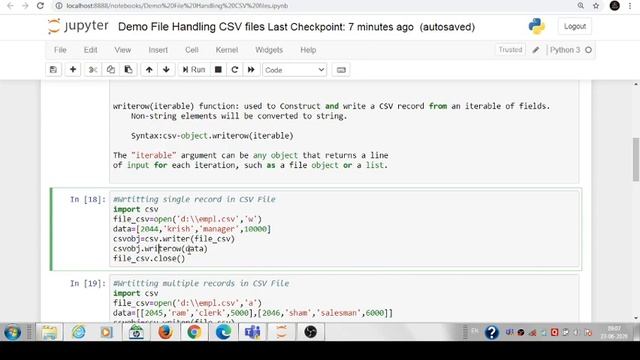This screenshot has height=360, width=640.
Task: Open OBS Studio from taskbar
Action: coord(310,332)
